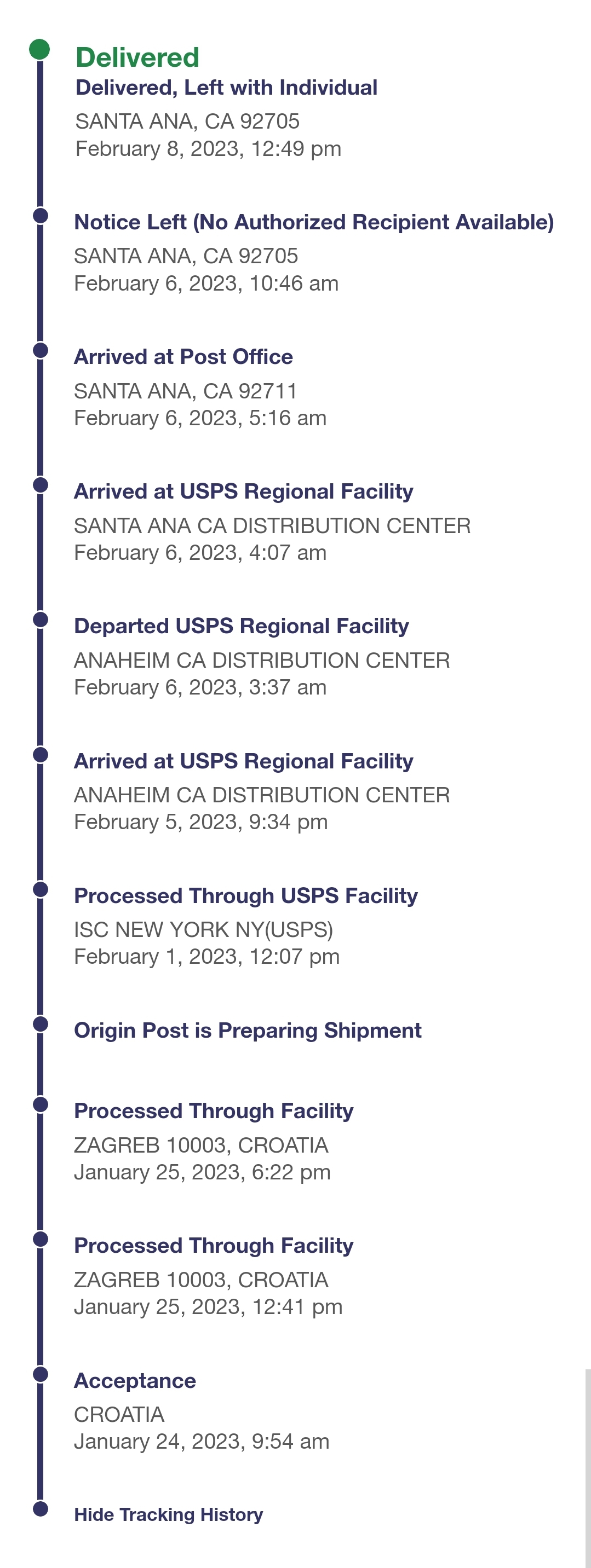
Task: Click Notice Left (No Authorized Recipient Available)
Action: click(314, 222)
